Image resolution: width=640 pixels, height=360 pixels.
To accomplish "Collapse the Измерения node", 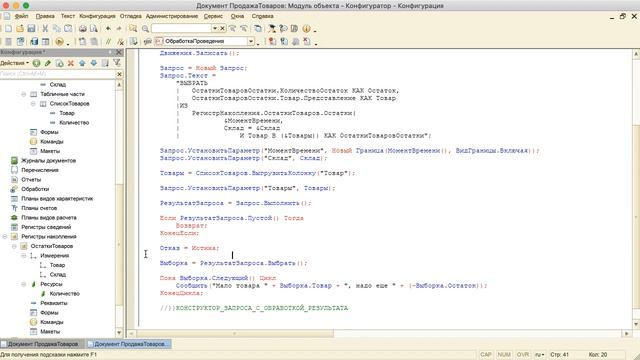I will click(24, 256).
